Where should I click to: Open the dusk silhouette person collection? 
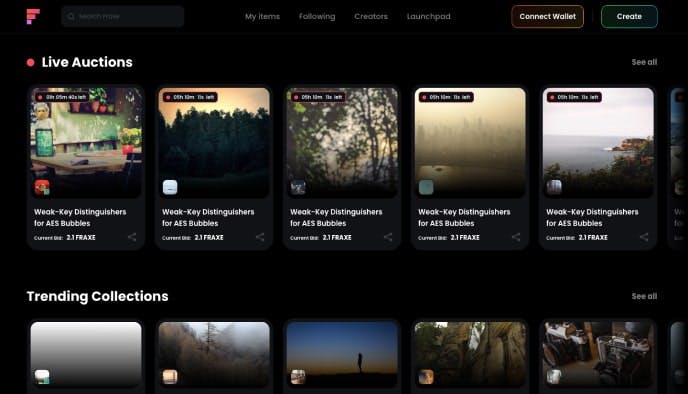pyautogui.click(x=342, y=355)
